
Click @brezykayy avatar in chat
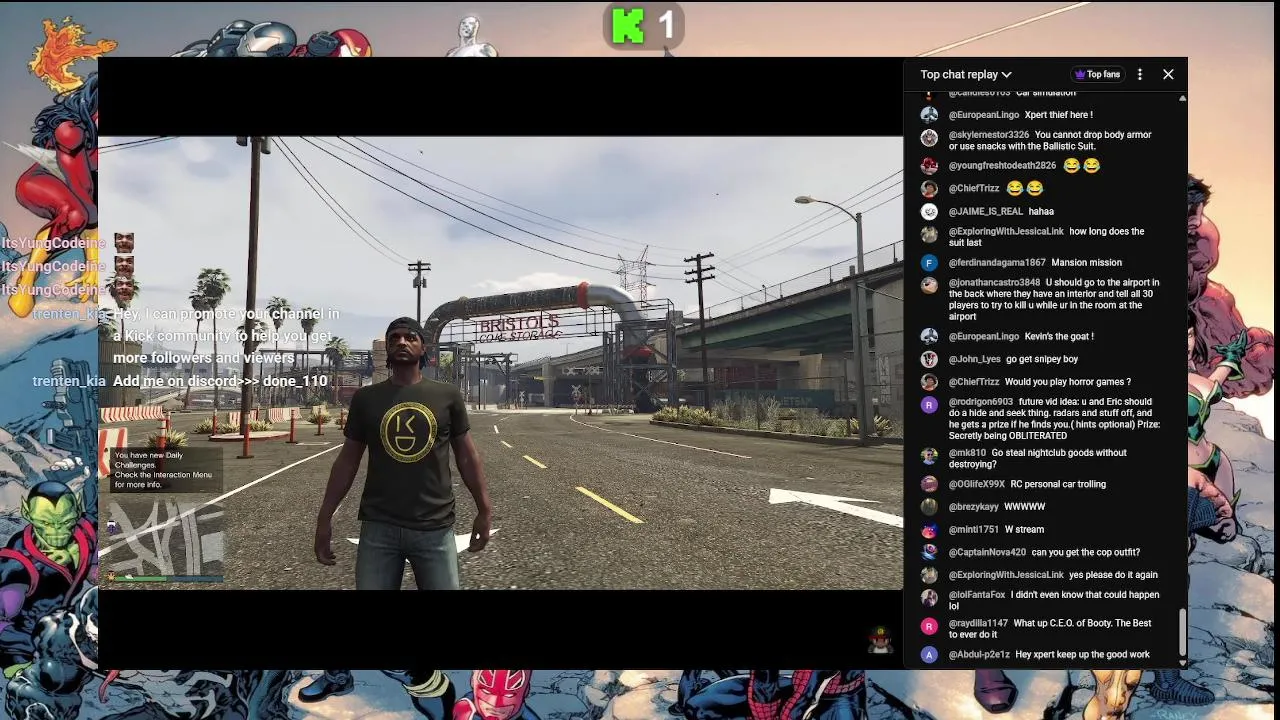click(929, 507)
